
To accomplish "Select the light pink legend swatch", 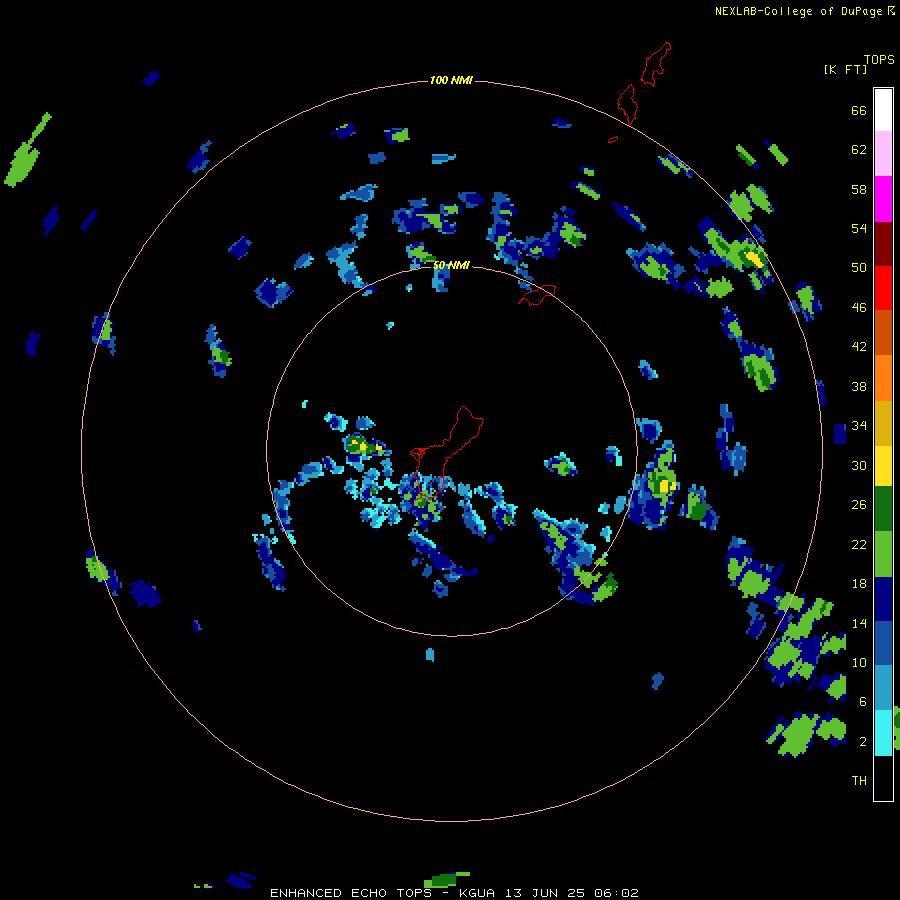I will [883, 153].
